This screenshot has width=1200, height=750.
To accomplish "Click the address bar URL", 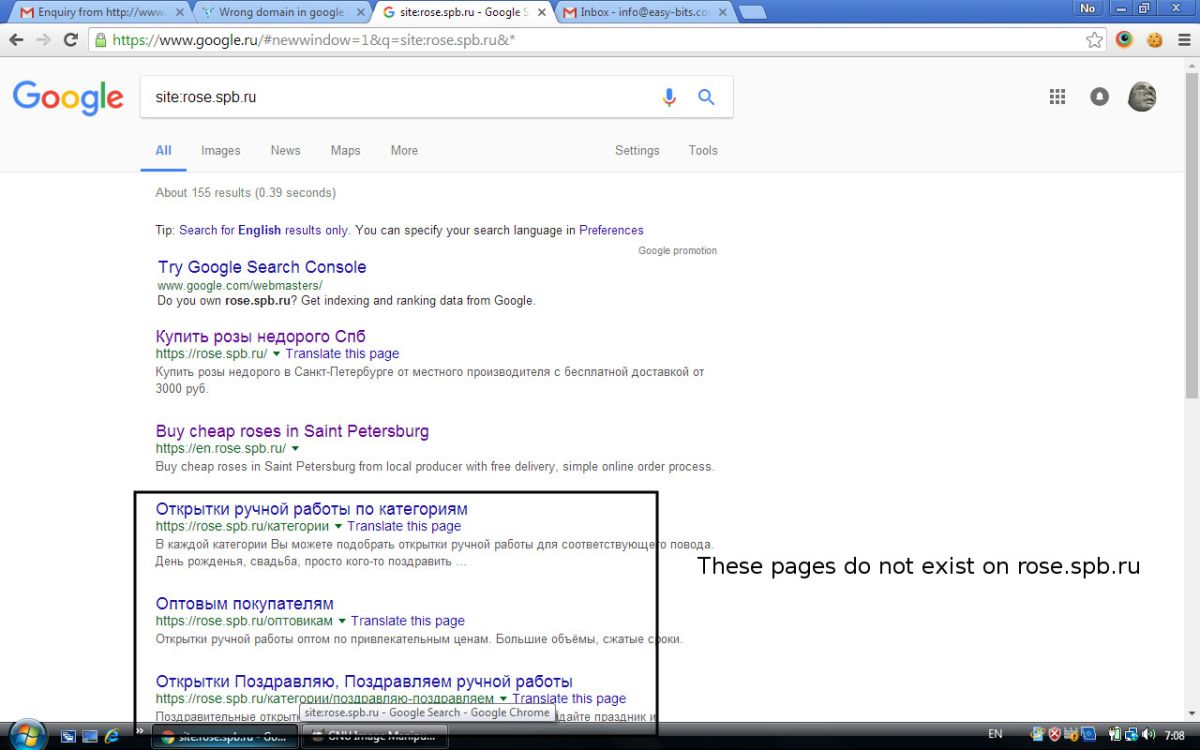I will (313, 40).
